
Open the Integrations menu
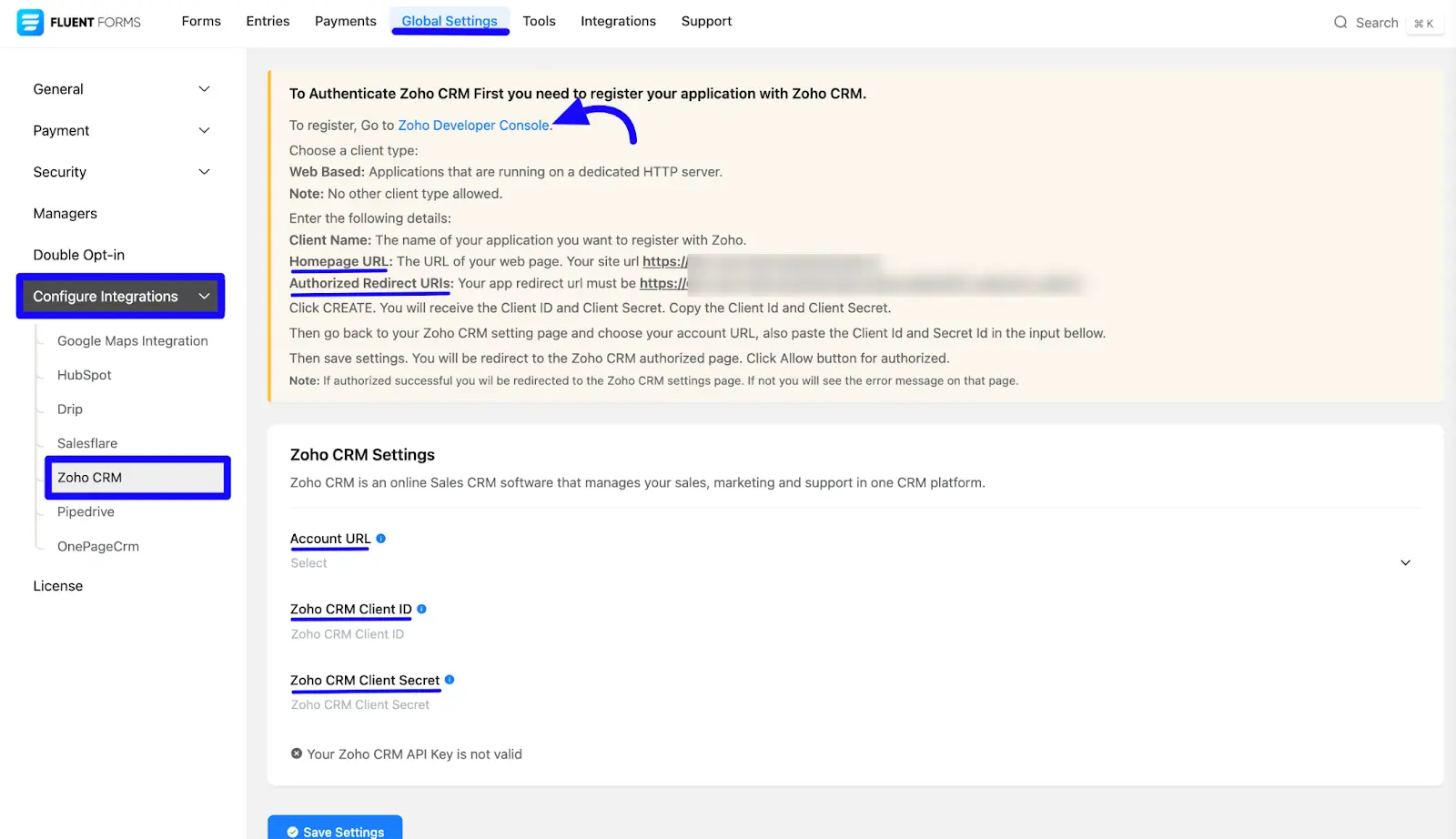618,21
